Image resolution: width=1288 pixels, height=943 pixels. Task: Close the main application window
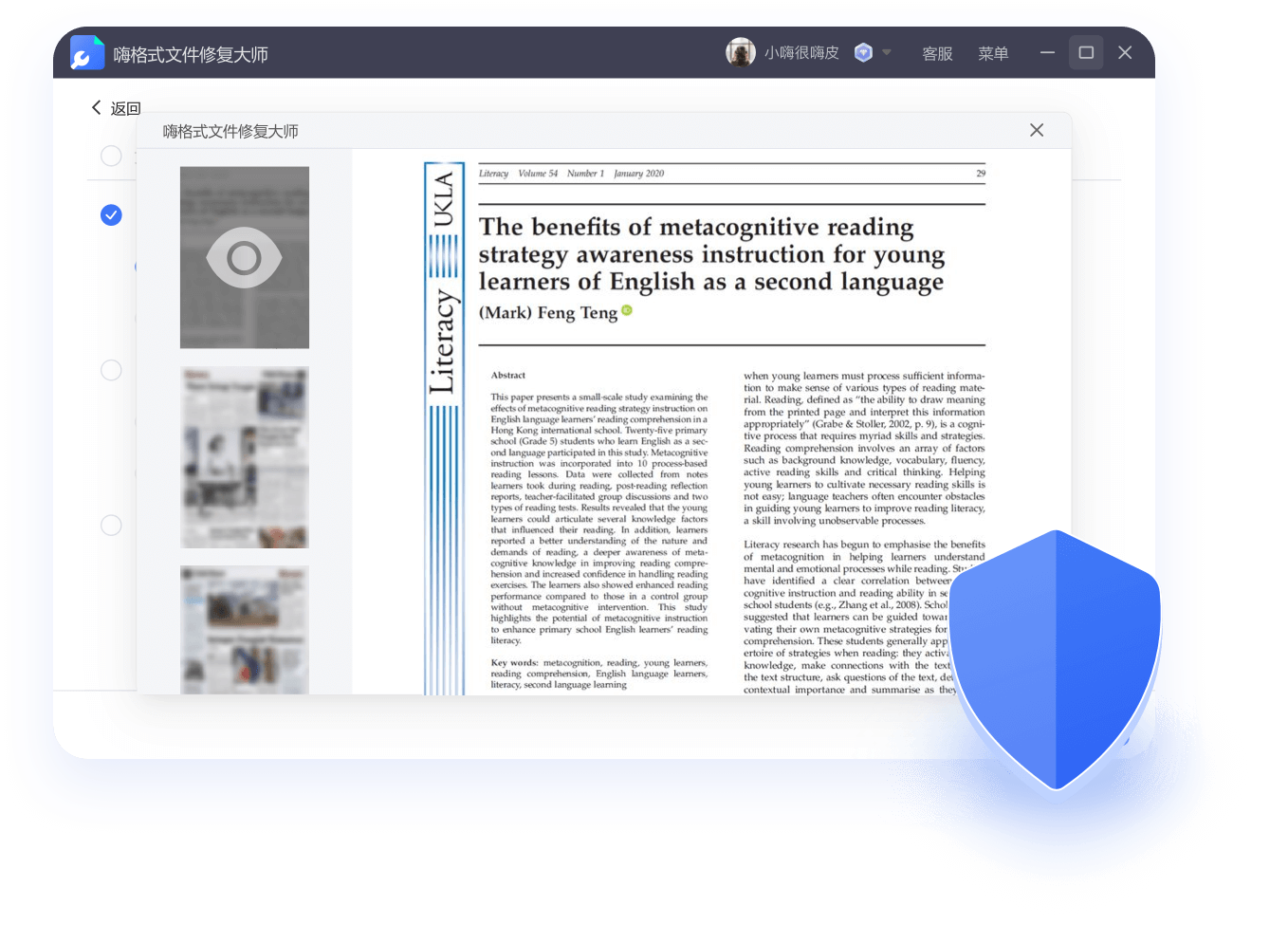tap(1125, 53)
